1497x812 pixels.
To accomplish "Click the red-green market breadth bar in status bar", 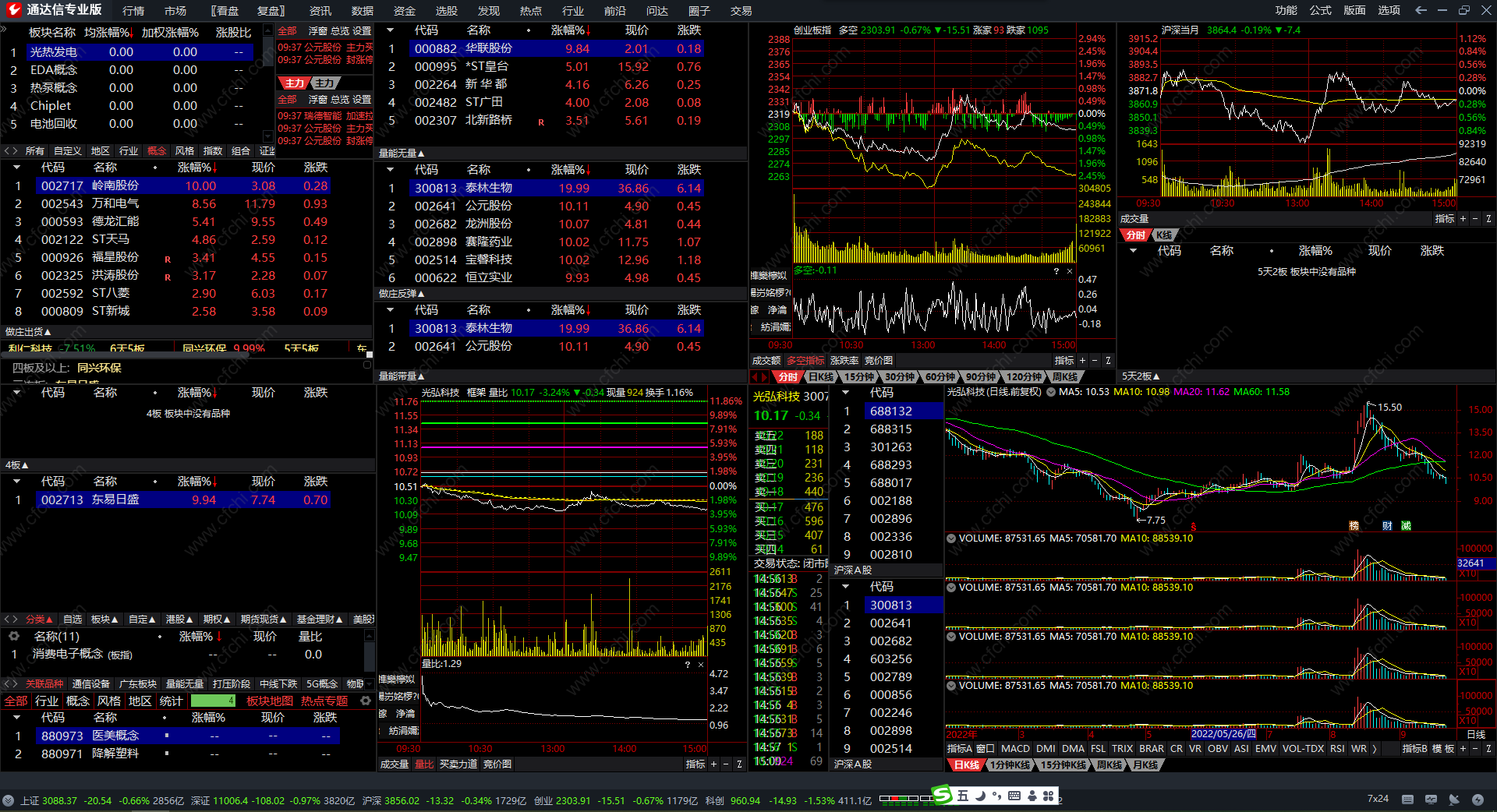I will pos(905,799).
